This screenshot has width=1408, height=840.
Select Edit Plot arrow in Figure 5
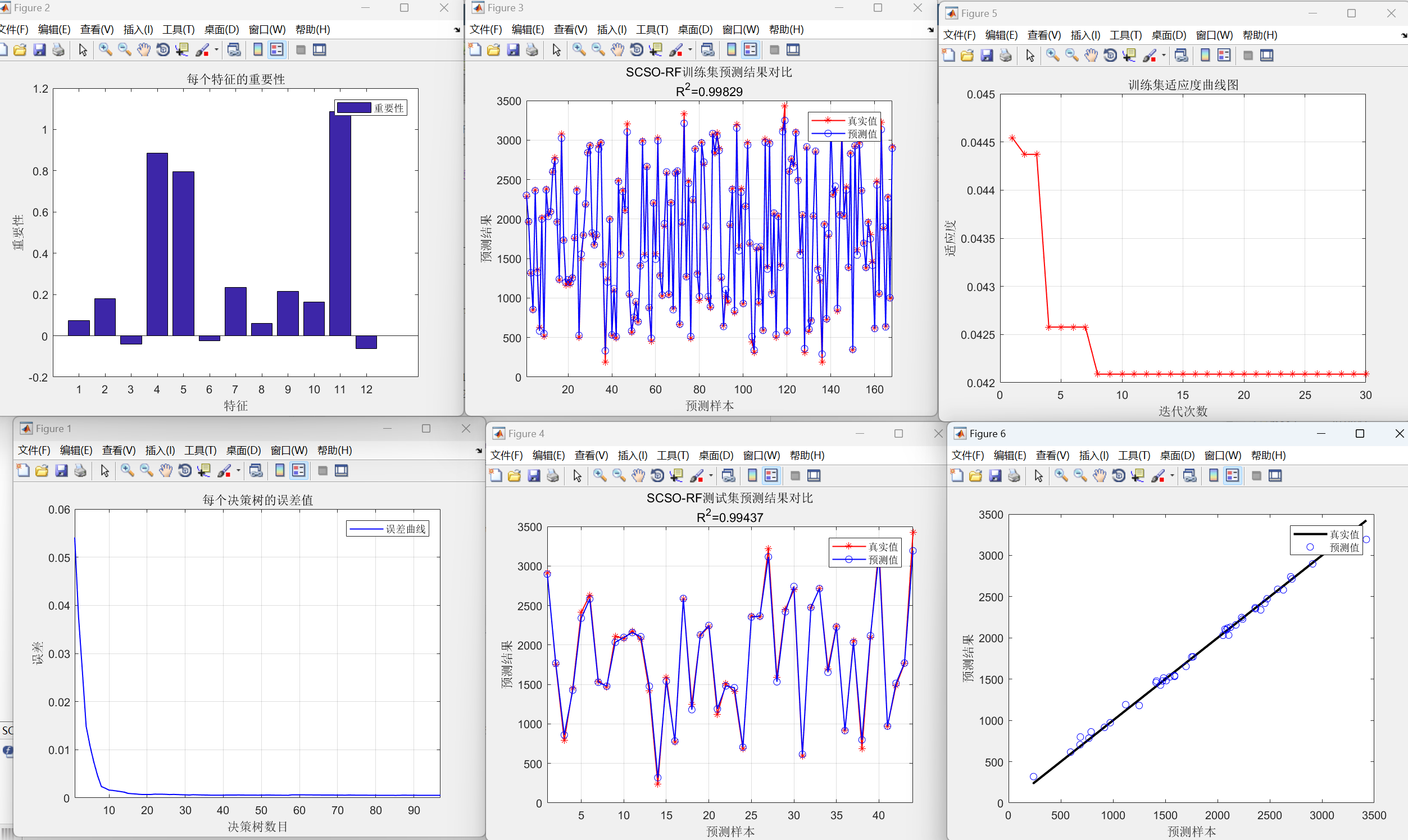(1030, 56)
